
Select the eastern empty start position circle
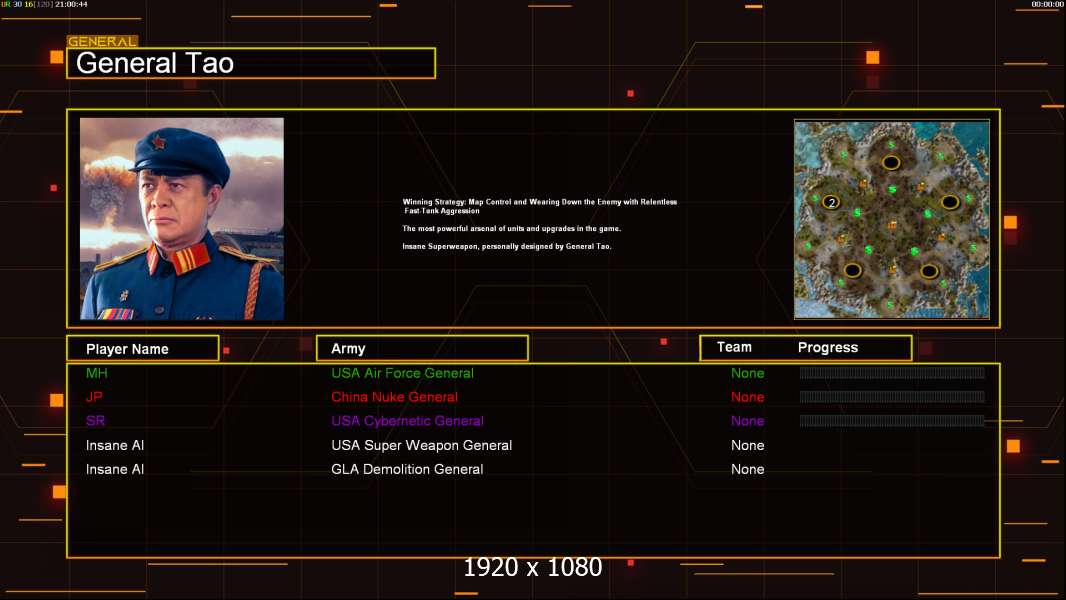pyautogui.click(x=950, y=202)
